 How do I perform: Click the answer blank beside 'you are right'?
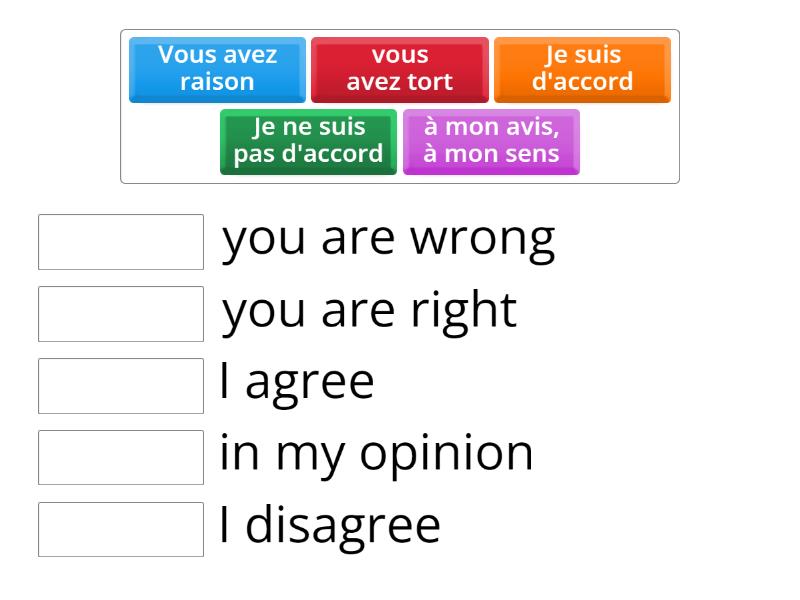pyautogui.click(x=120, y=314)
